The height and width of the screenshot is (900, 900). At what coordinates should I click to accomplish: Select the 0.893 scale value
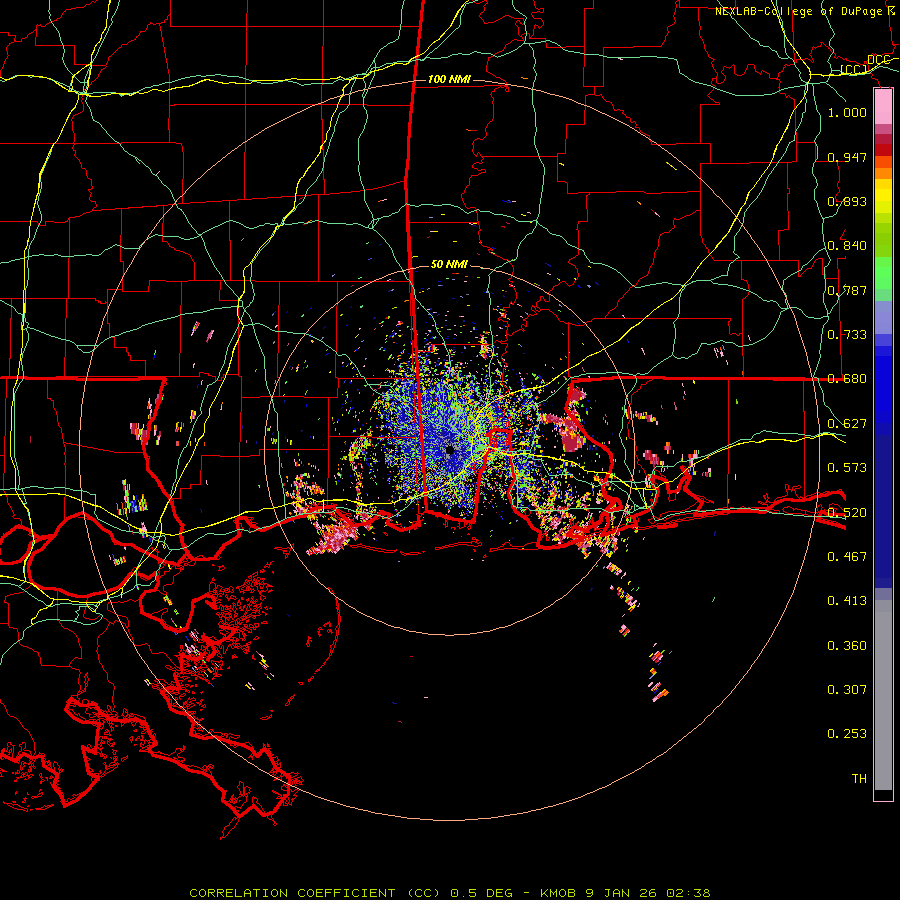[847, 201]
